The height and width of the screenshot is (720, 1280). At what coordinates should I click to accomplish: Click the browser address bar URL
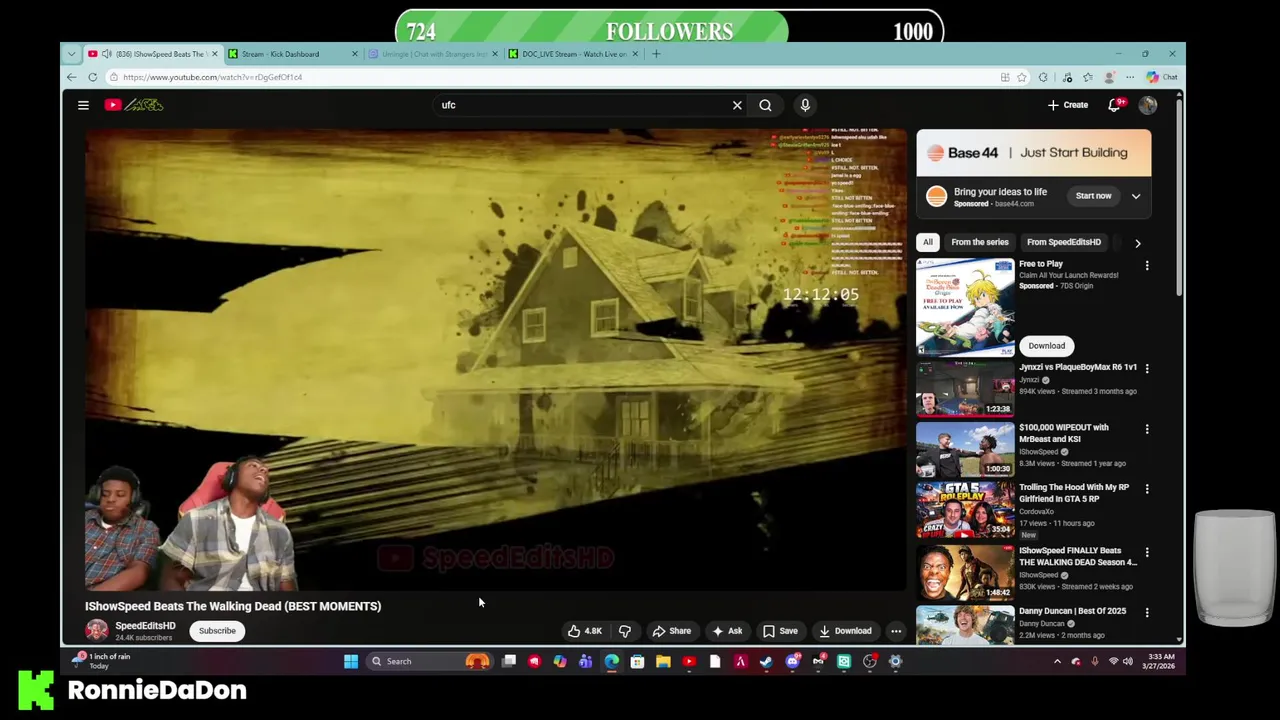tap(212, 77)
